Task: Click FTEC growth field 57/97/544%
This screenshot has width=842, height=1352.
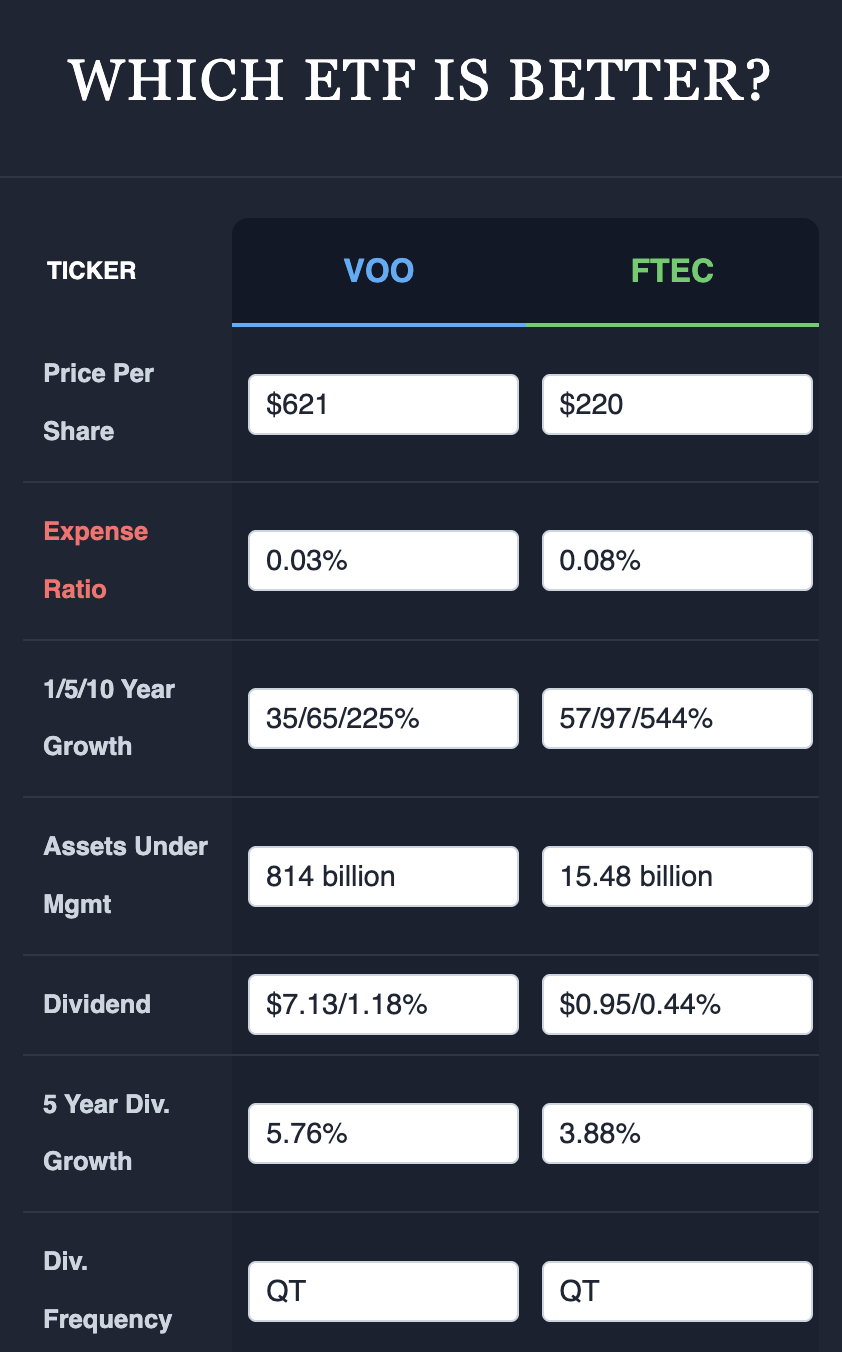Action: (x=677, y=718)
